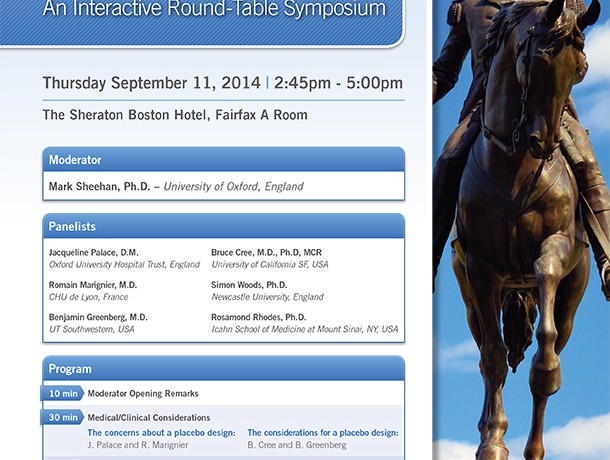Click panelist 'Rosamond Rhodes, Ph.D.'
Viewport: 610px width, 460px height.
pos(258,317)
